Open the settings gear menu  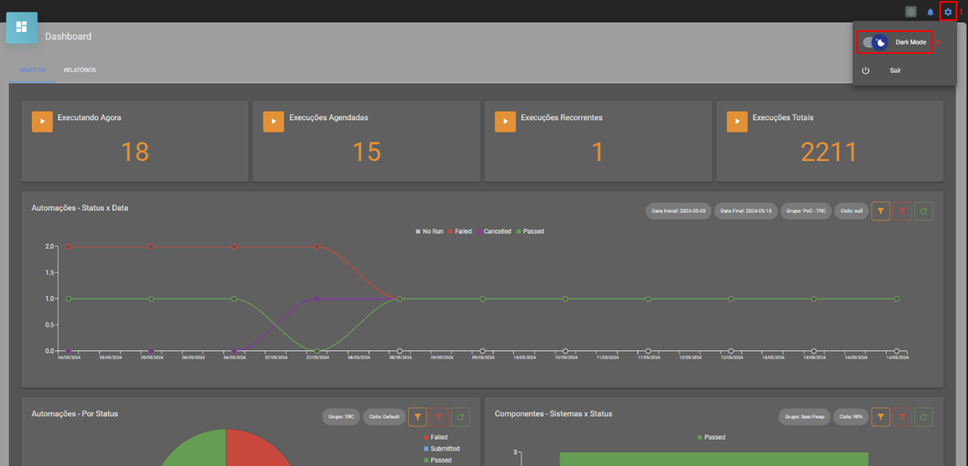point(948,12)
